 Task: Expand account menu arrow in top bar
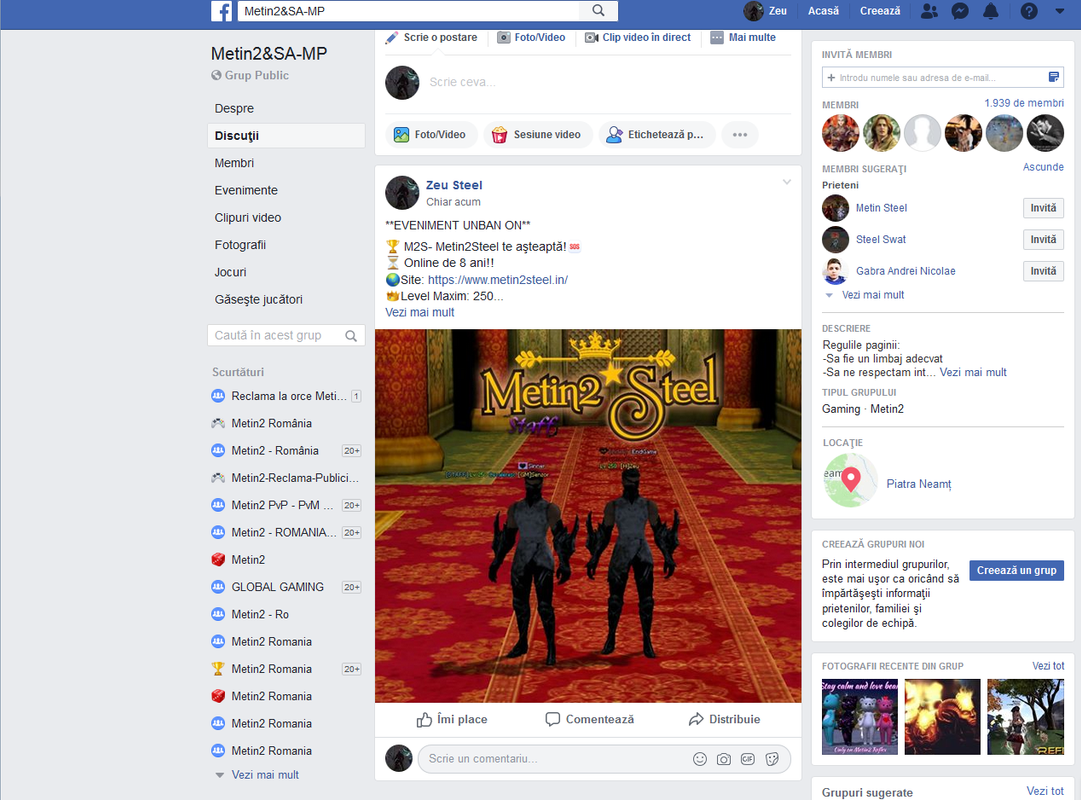pos(1060,11)
